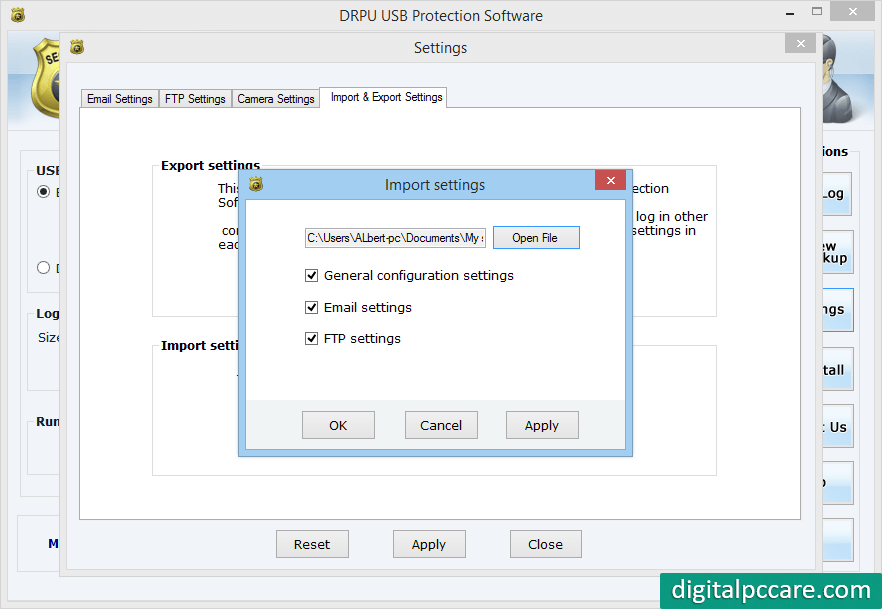Click the Email settings label text
Image resolution: width=882 pixels, height=609 pixels.
click(368, 308)
